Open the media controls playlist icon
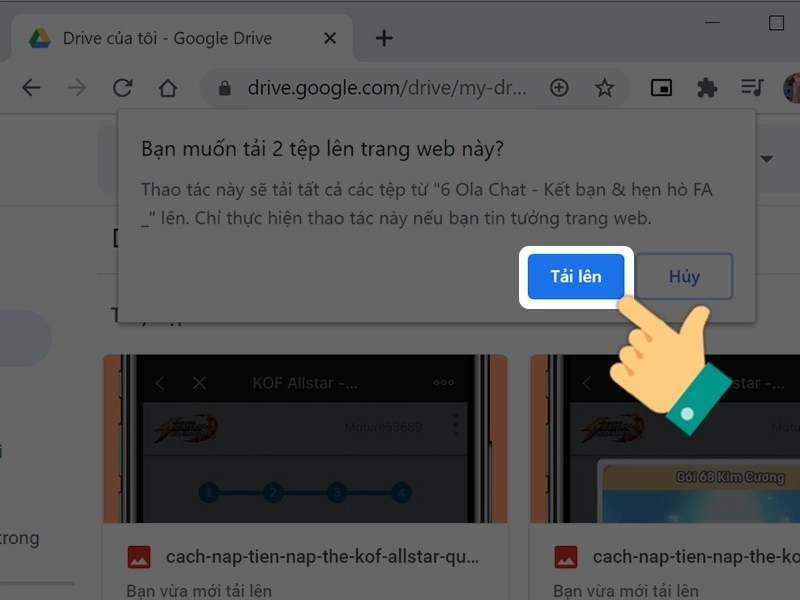Screen dimensions: 800x600 pos(752,88)
